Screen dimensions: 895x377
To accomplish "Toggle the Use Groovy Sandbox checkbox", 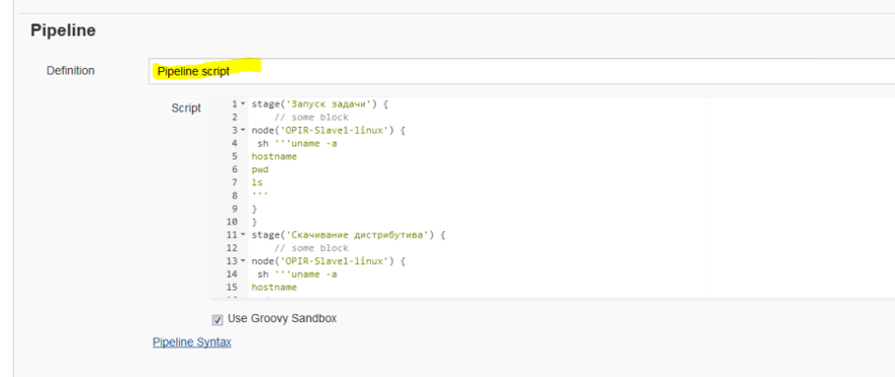I will (x=217, y=319).
